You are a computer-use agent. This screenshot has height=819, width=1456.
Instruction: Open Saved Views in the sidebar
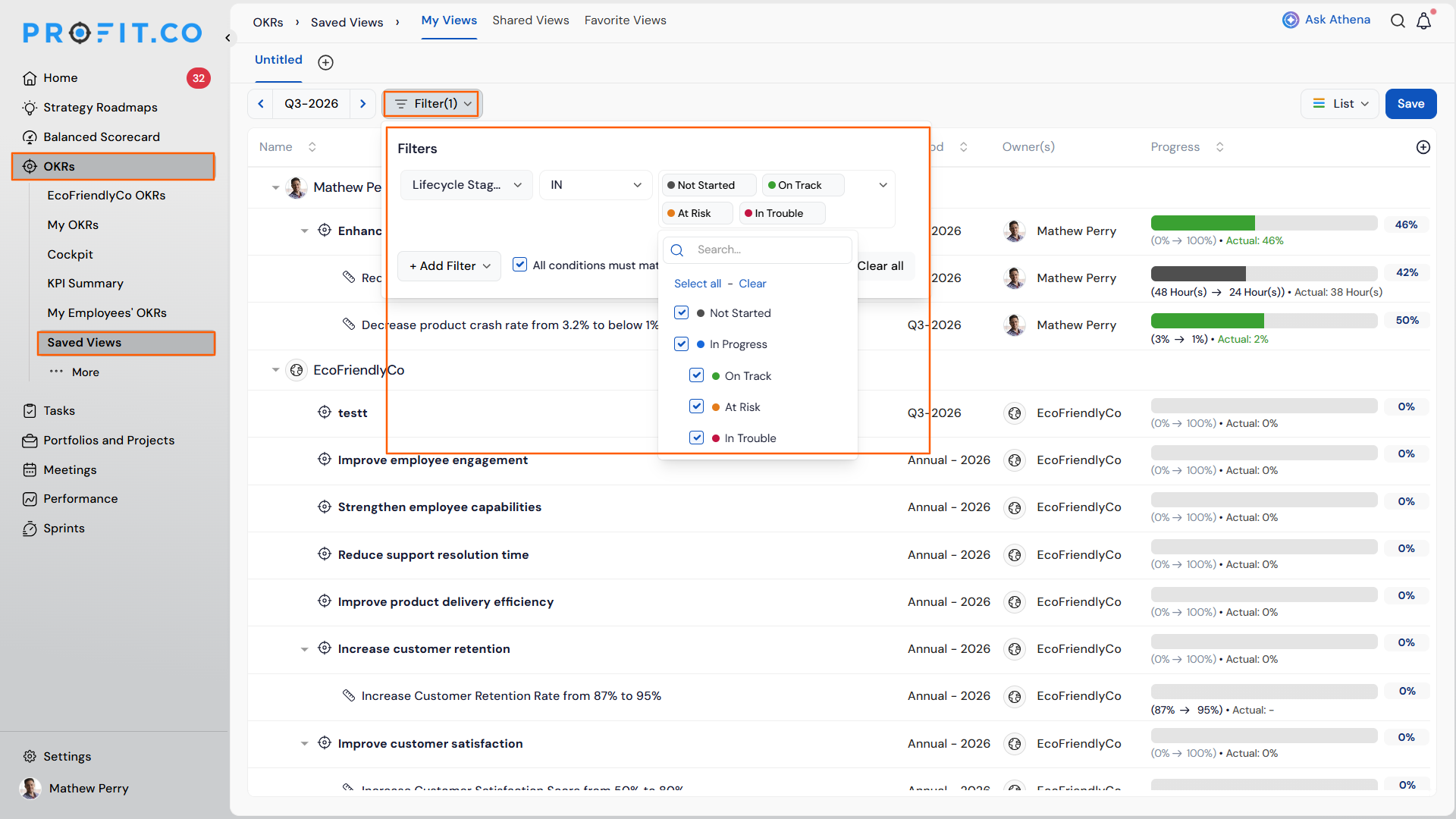click(x=127, y=343)
